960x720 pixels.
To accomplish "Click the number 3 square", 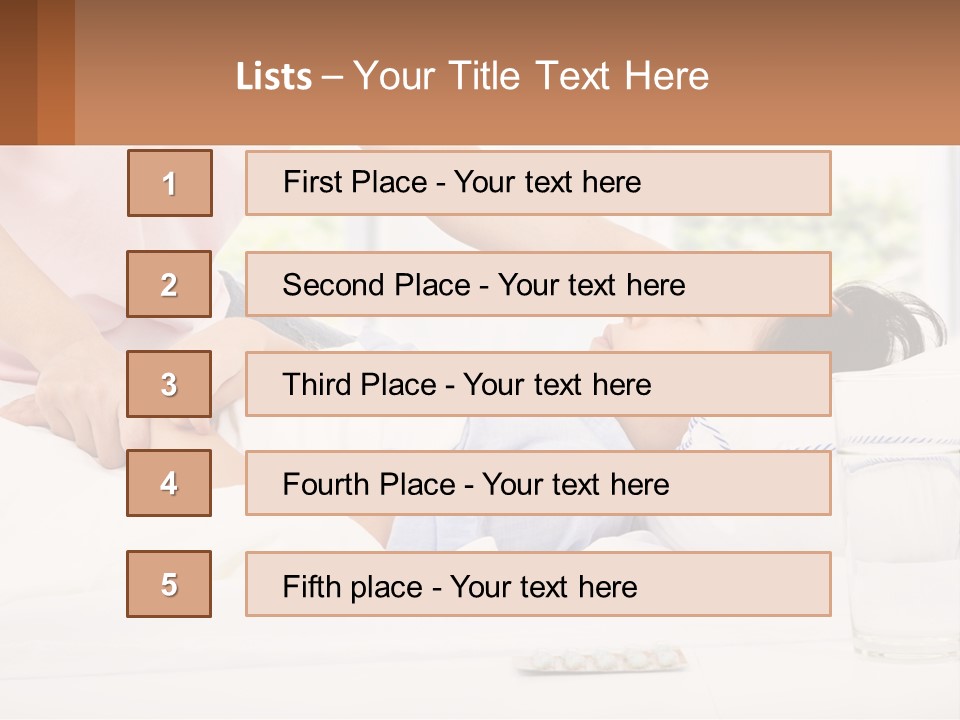I will point(169,384).
